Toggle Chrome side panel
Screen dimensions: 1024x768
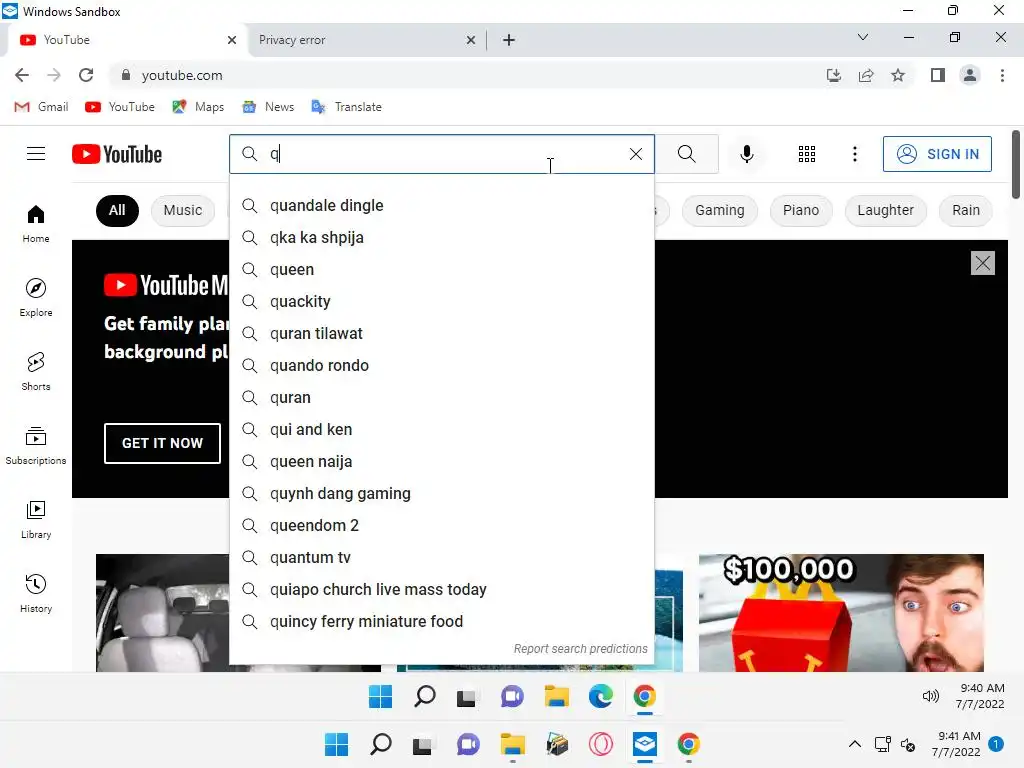pos(938,75)
